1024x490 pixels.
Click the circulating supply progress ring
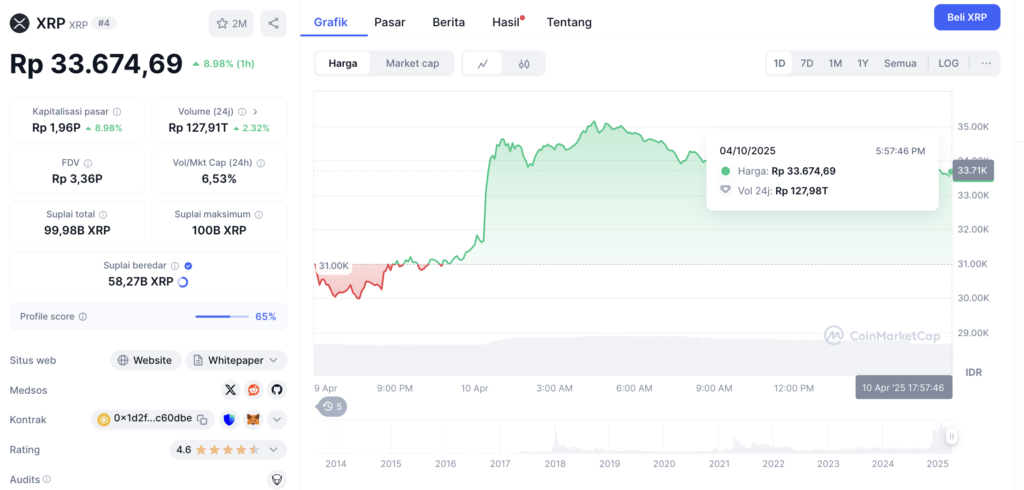coord(183,282)
